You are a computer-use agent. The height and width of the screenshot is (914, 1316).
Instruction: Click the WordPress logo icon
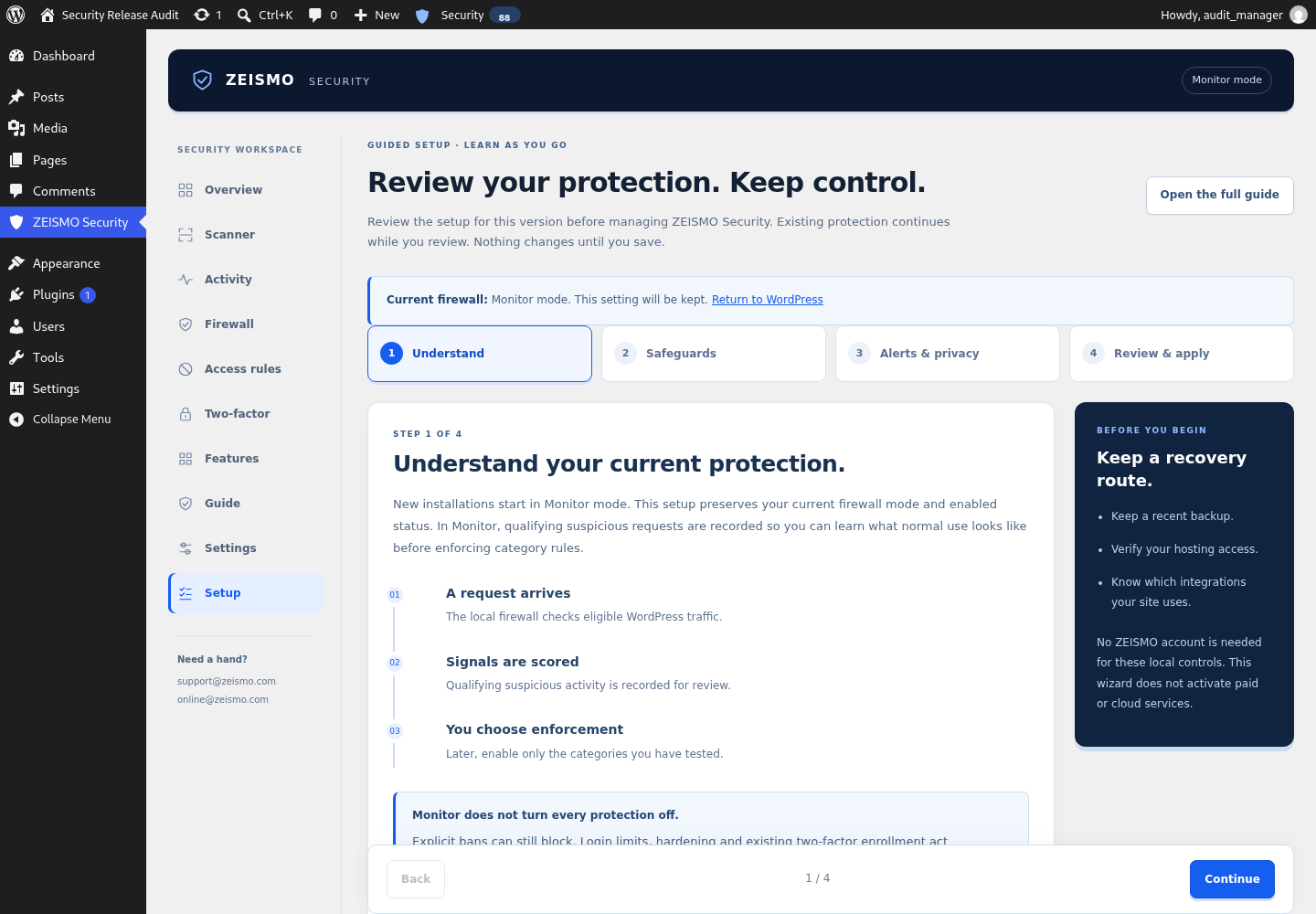point(16,15)
